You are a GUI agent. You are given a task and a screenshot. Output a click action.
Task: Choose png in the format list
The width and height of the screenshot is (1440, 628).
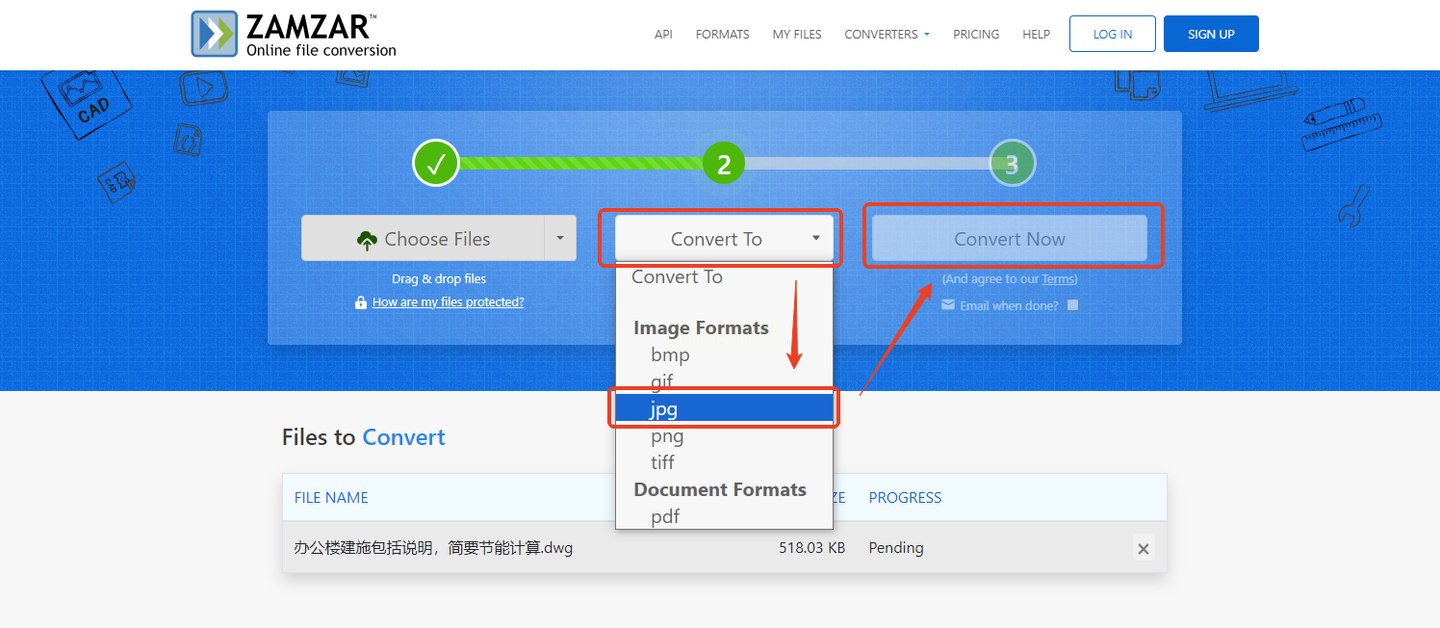coord(724,435)
